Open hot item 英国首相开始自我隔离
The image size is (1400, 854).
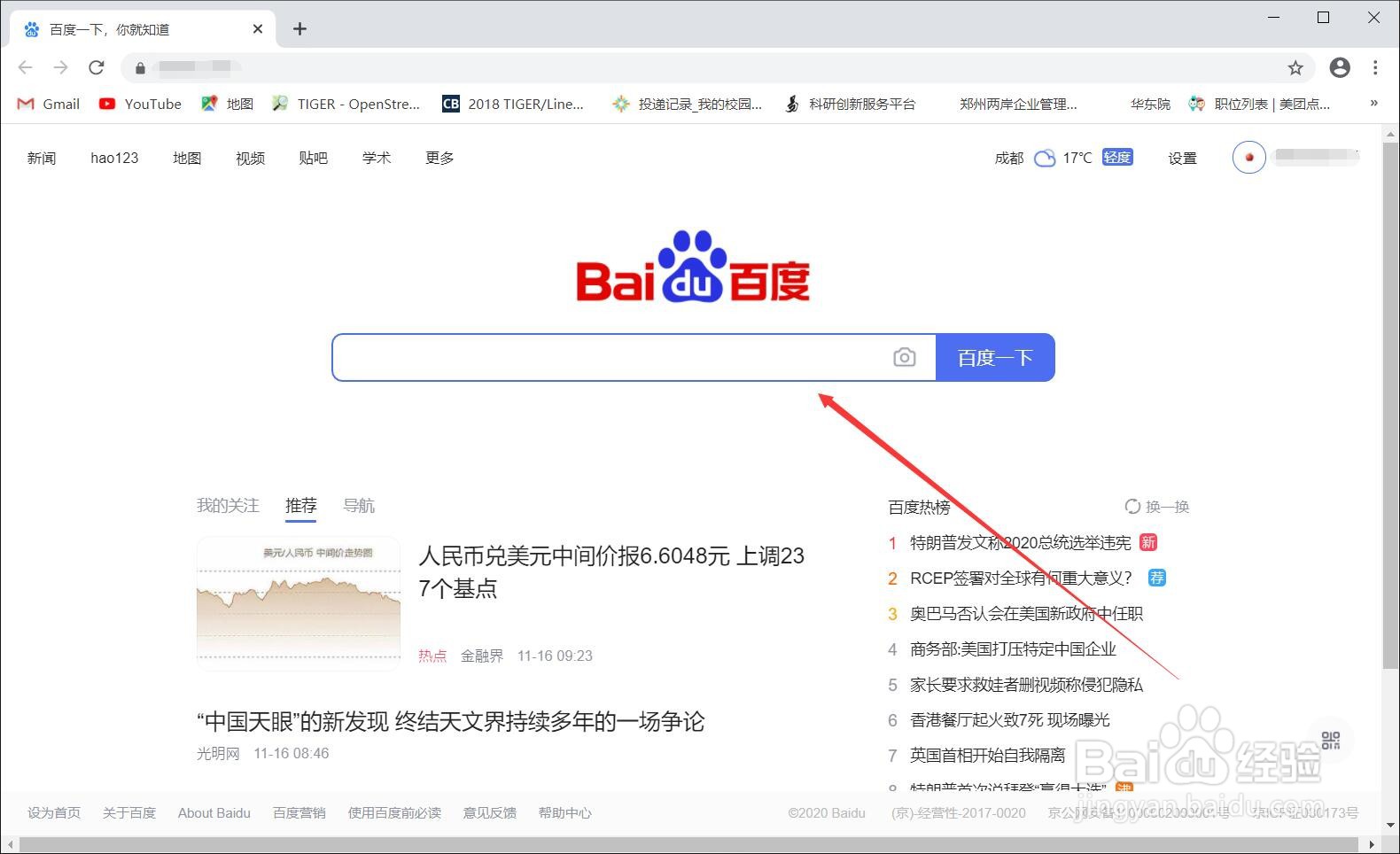point(987,755)
